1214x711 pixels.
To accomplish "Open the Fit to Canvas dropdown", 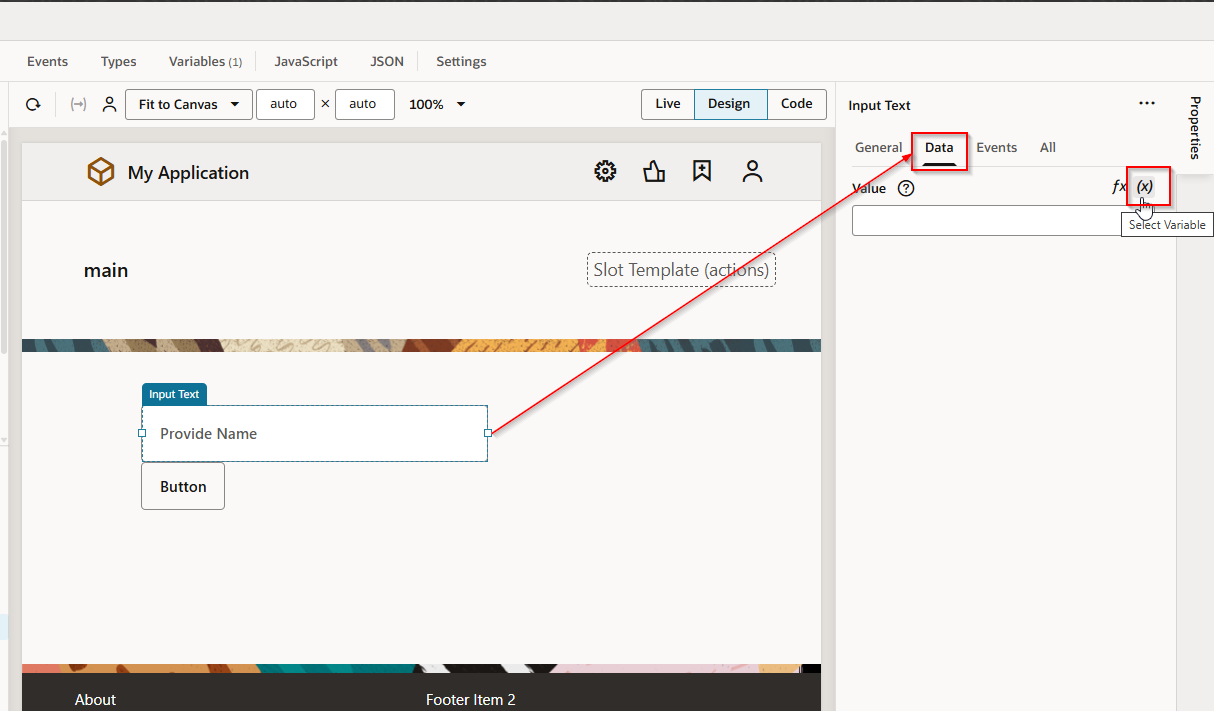I will coord(188,104).
